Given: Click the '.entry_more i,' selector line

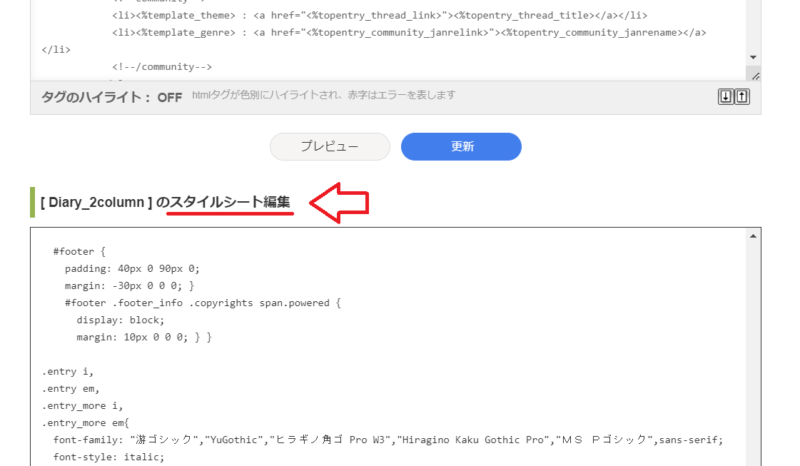Looking at the screenshot, I should (x=82, y=406).
